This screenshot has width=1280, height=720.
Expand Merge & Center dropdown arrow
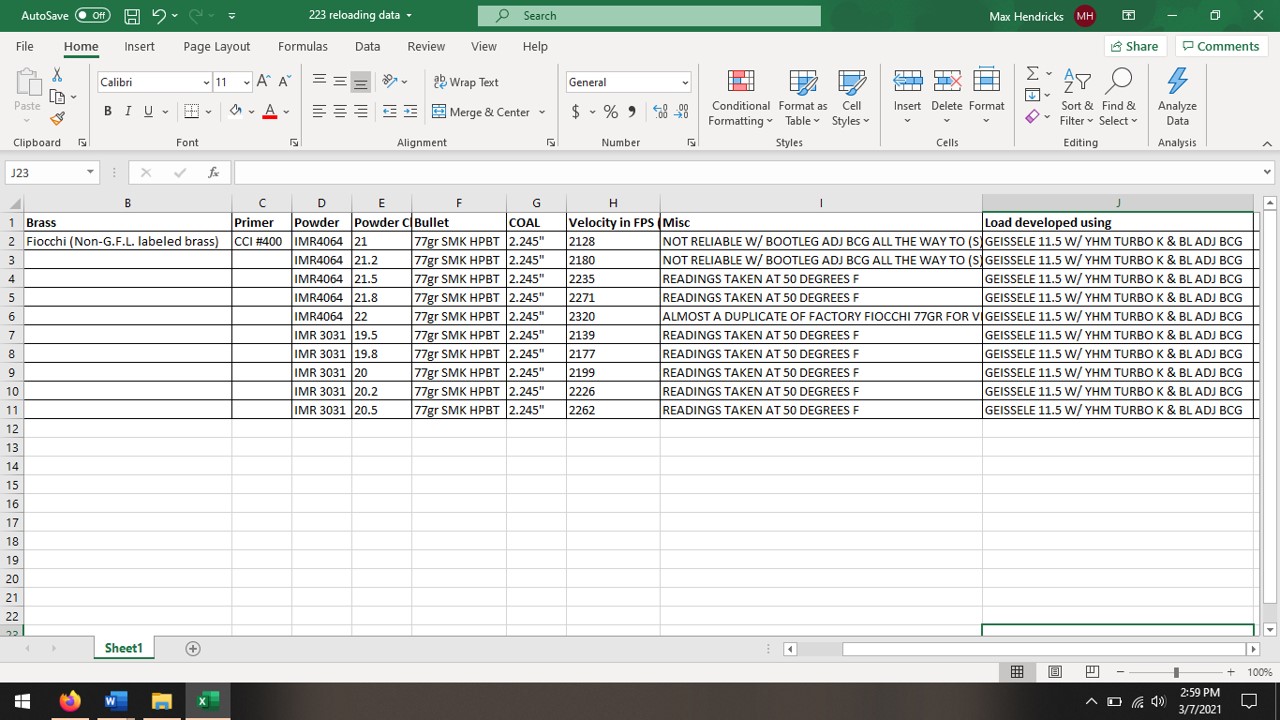point(542,112)
